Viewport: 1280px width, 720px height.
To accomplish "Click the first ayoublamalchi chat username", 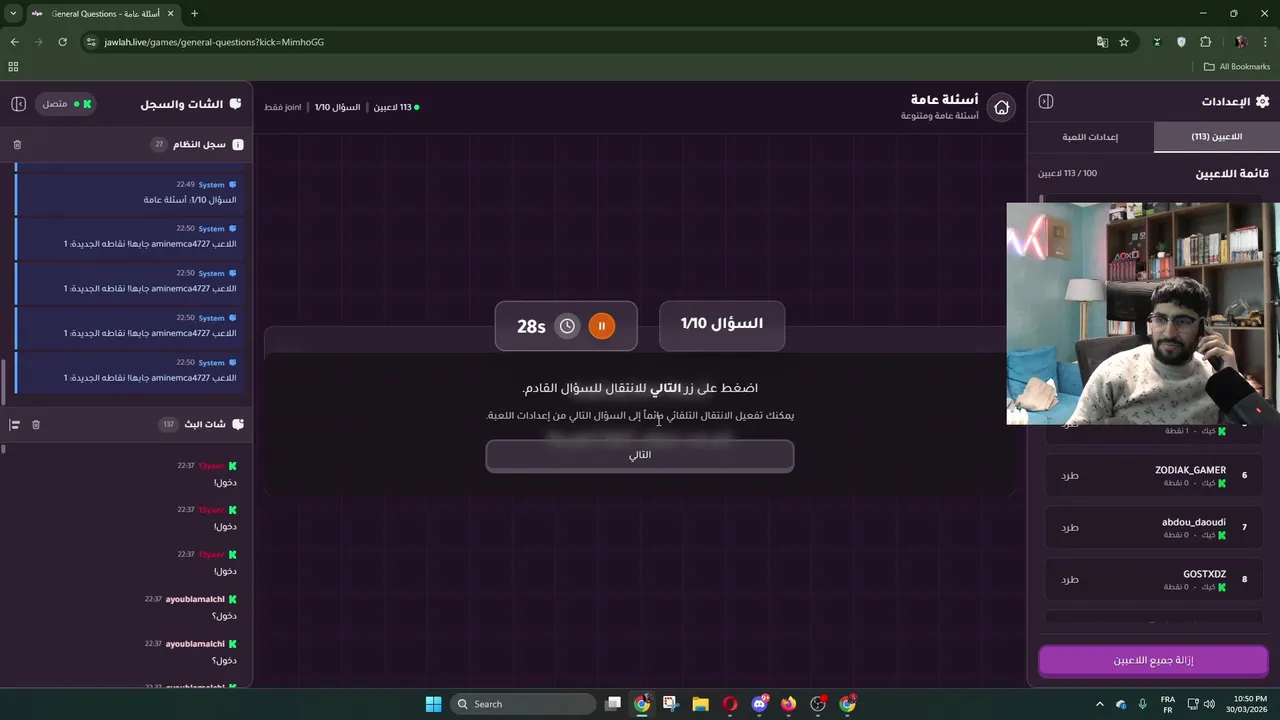I will point(195,599).
